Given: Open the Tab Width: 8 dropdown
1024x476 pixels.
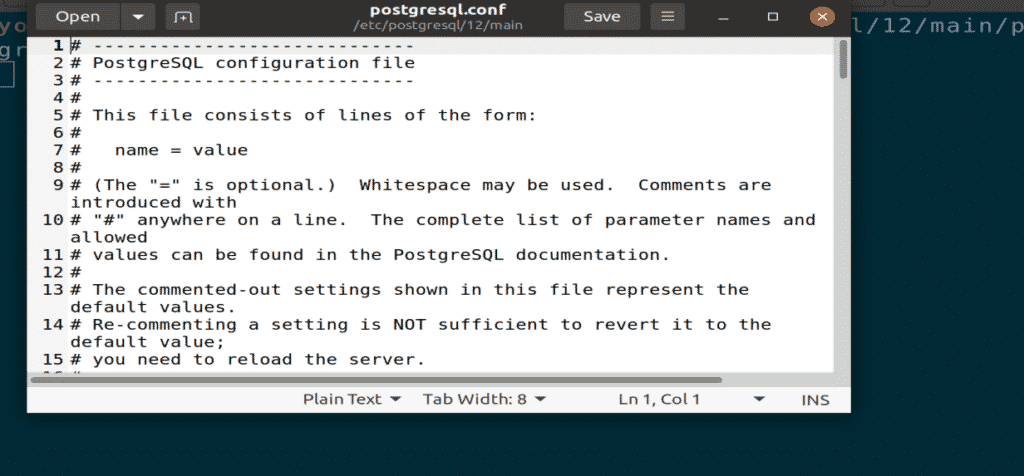Looking at the screenshot, I should click(484, 399).
